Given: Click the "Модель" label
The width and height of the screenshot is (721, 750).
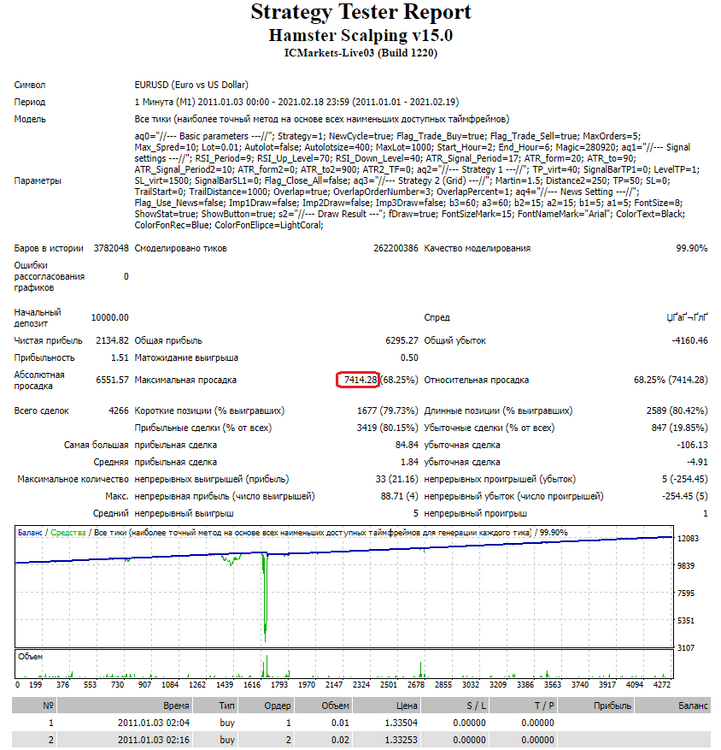Looking at the screenshot, I should [x=30, y=119].
